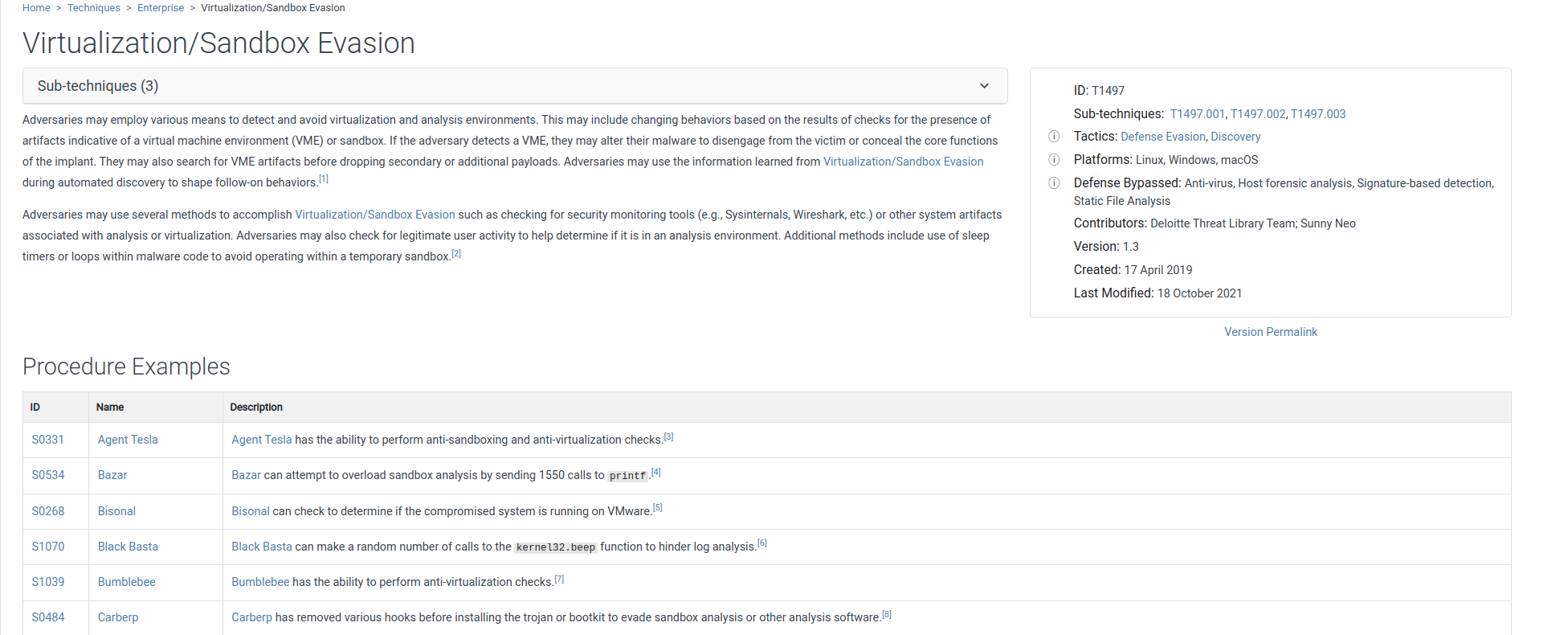Open sub-technique T1497.003 link

coord(1317,114)
